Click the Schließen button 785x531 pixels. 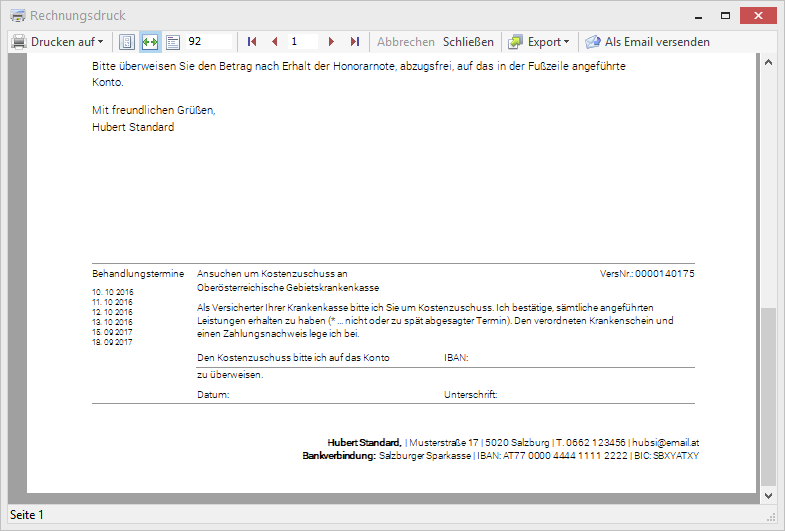pos(468,42)
